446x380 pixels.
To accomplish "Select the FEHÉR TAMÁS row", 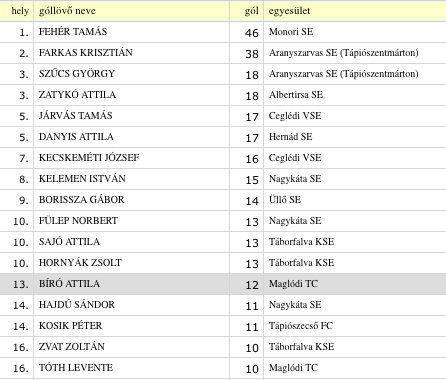I will click(223, 32).
